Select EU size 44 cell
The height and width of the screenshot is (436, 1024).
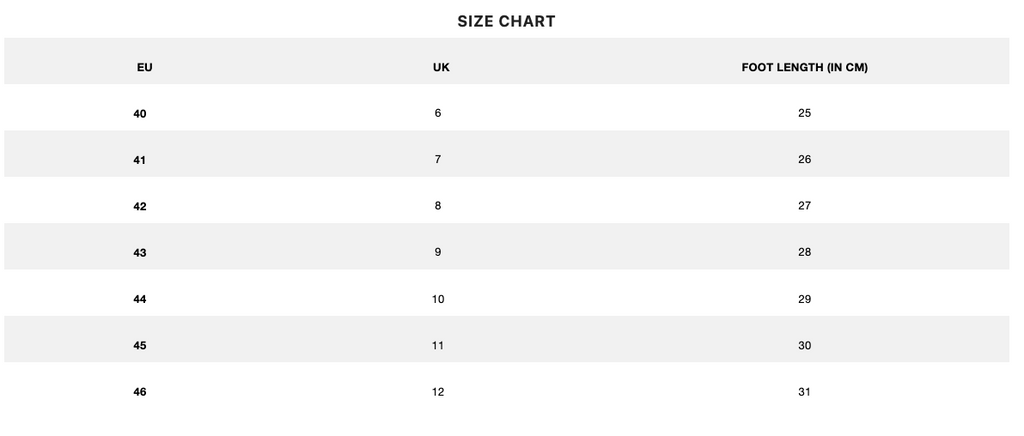click(140, 299)
